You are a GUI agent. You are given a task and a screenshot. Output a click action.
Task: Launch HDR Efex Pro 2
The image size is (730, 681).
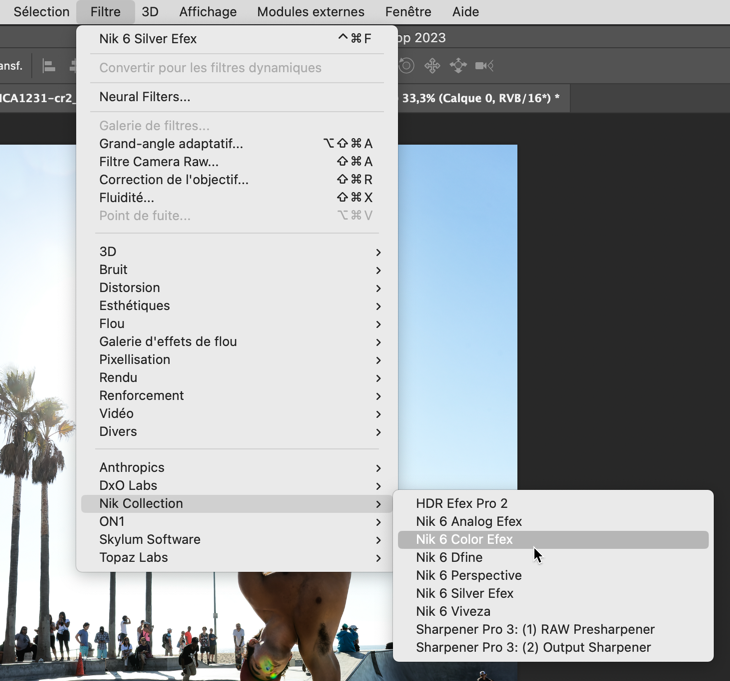coord(553,504)
